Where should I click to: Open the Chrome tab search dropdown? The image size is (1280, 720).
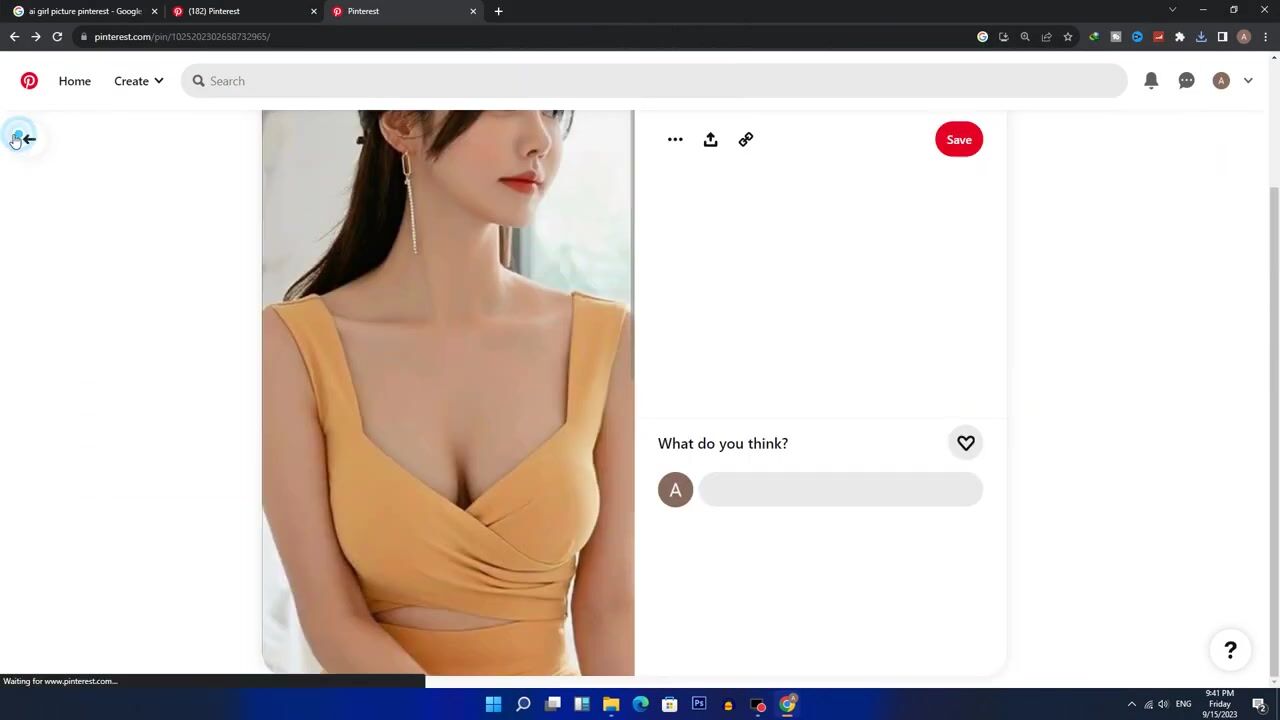coord(1172,11)
